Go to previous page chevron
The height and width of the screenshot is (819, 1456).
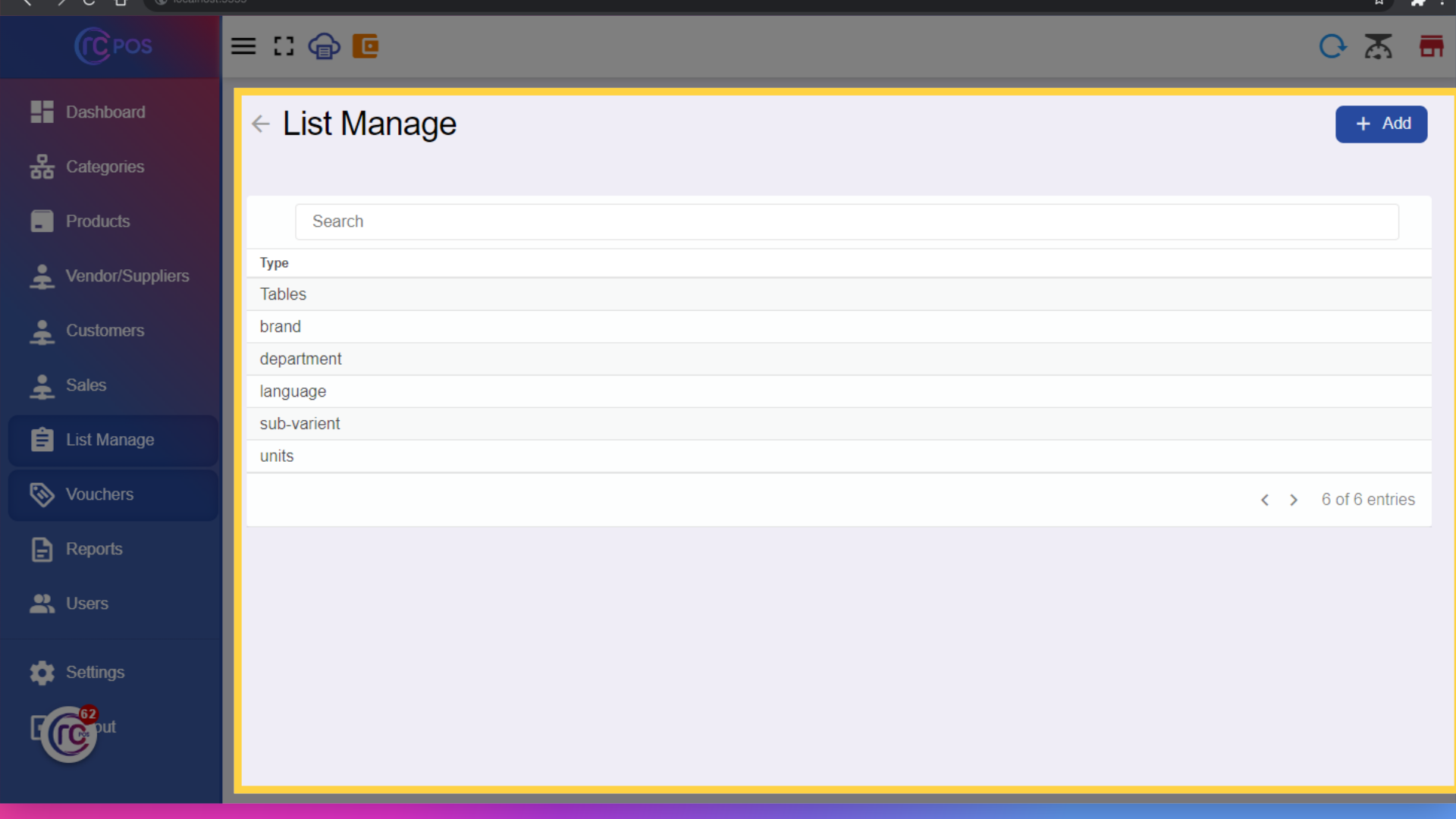[x=1264, y=500]
